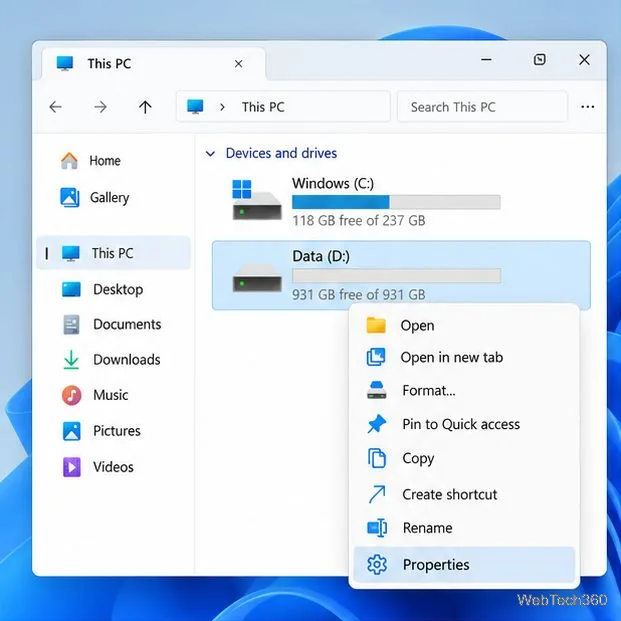
Task: Click the Data (D:) usage bar
Action: [396, 276]
